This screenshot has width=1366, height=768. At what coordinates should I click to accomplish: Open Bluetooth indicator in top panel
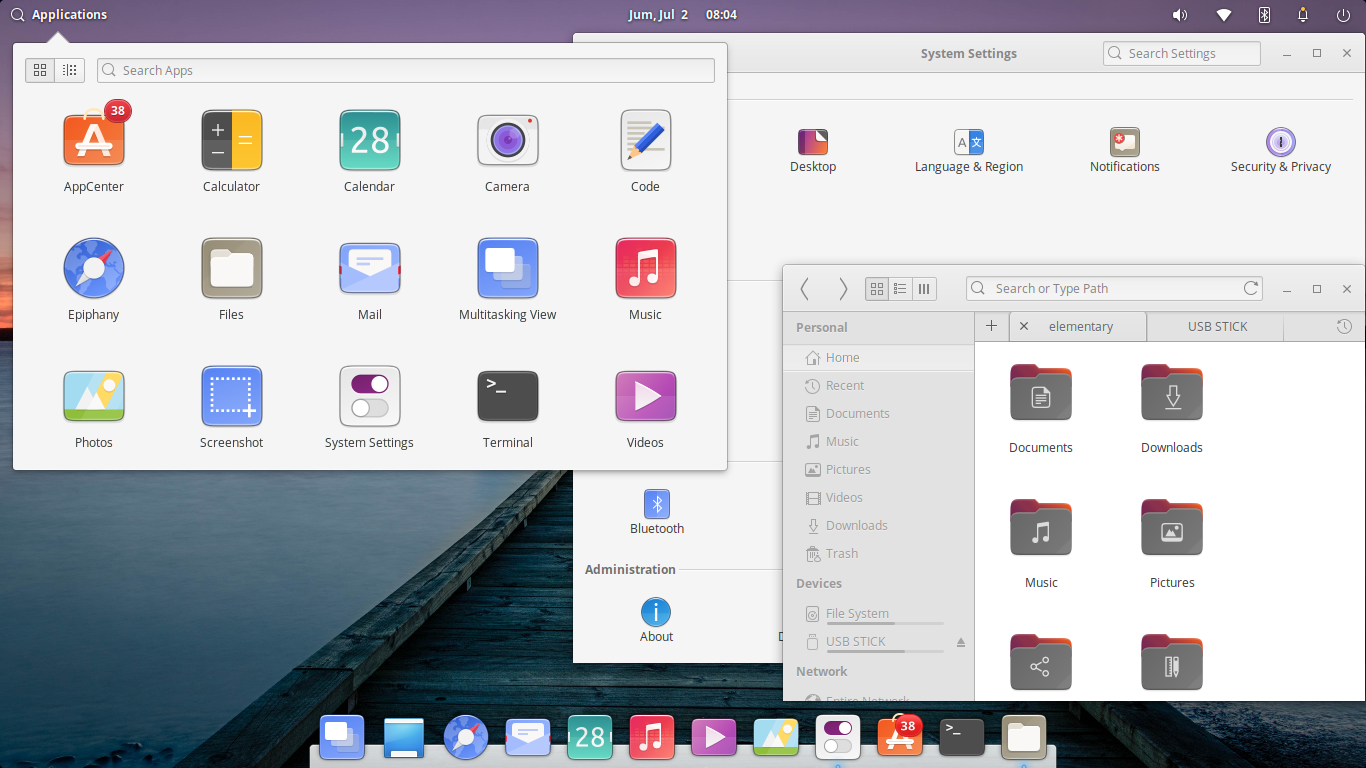[1264, 15]
